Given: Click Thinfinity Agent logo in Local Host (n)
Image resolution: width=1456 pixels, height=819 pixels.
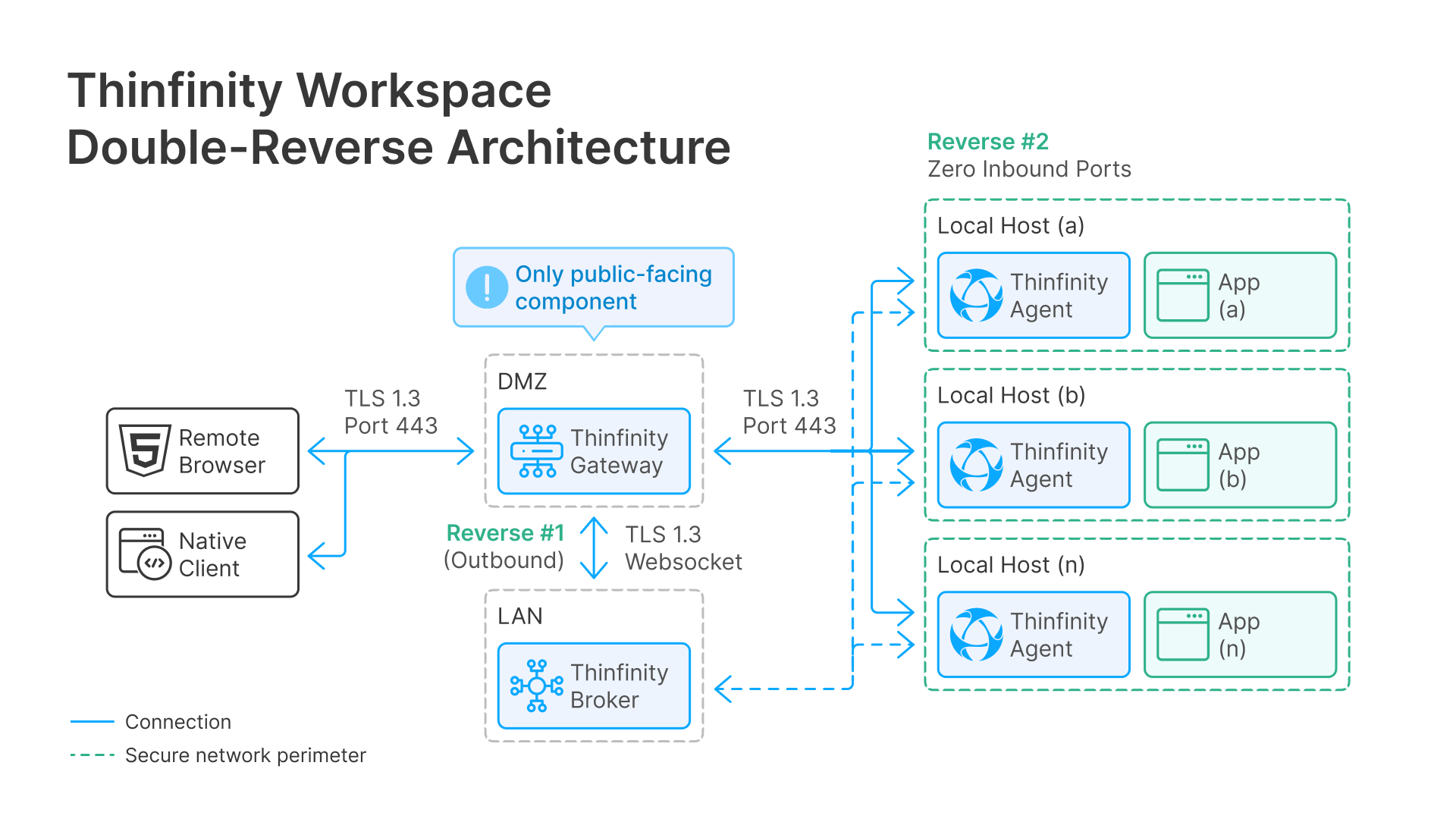Looking at the screenshot, I should pos(977,635).
